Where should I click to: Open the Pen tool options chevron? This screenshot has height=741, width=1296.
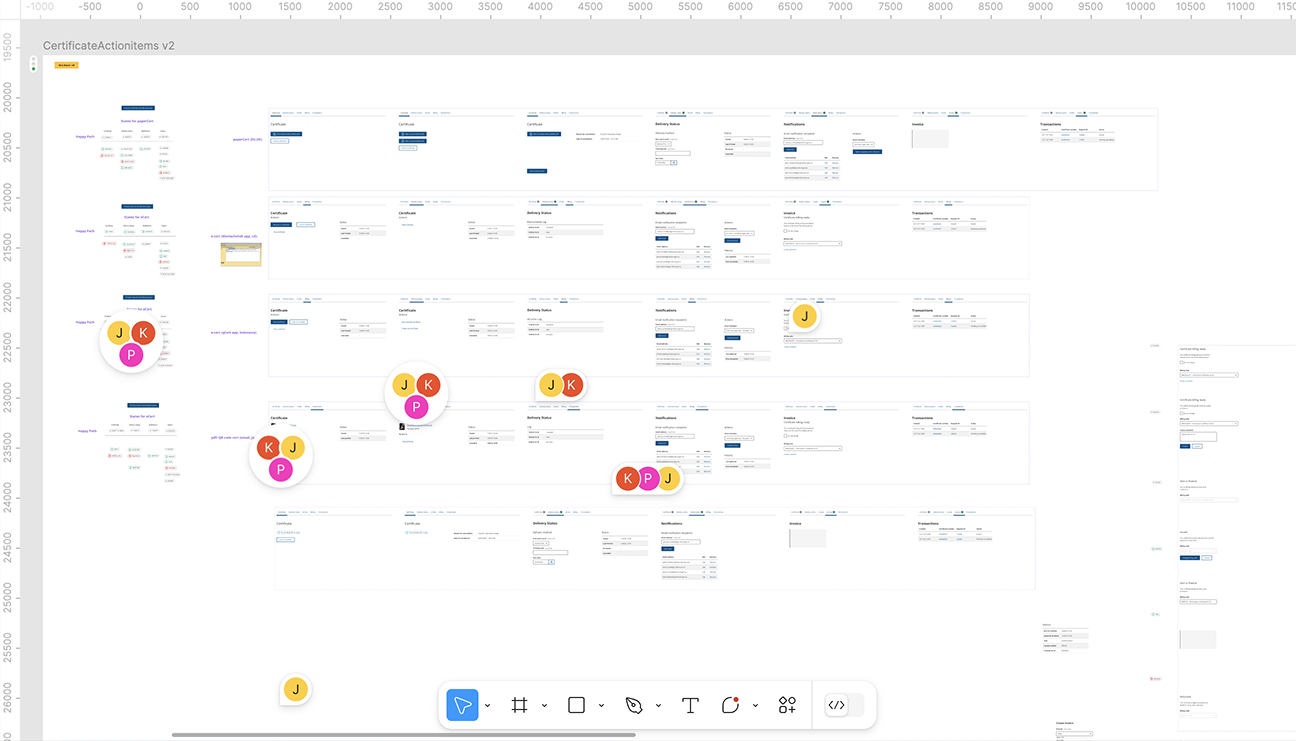pyautogui.click(x=658, y=706)
